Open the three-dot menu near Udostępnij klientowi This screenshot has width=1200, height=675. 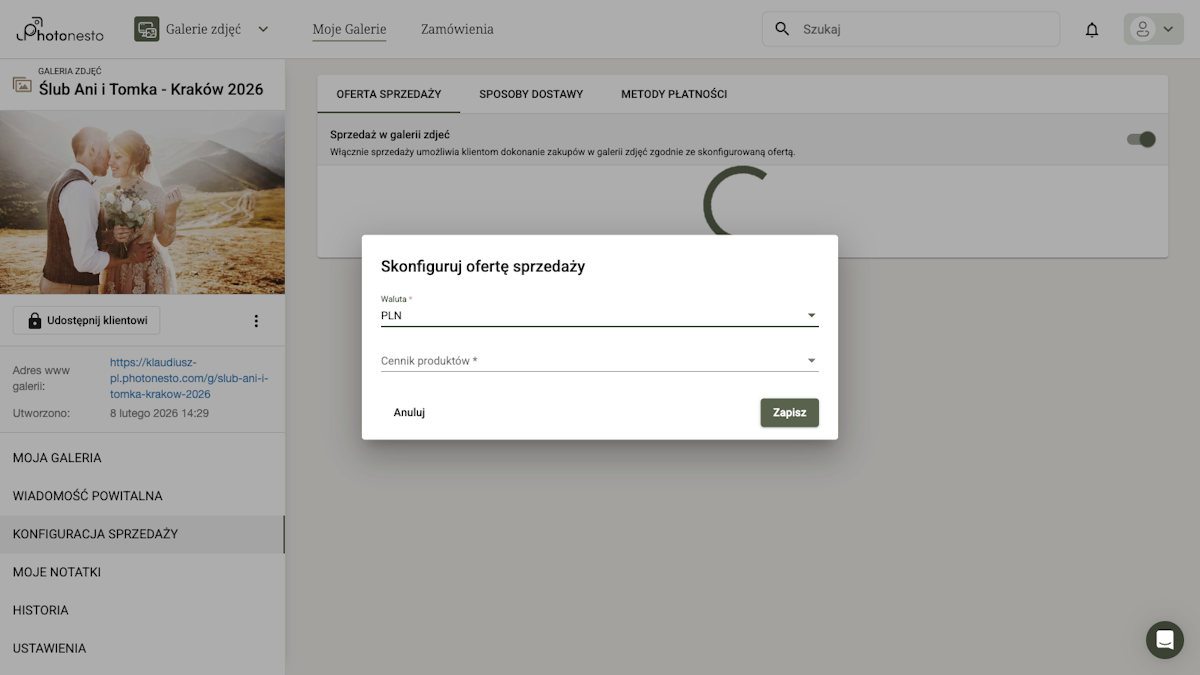pyautogui.click(x=256, y=320)
